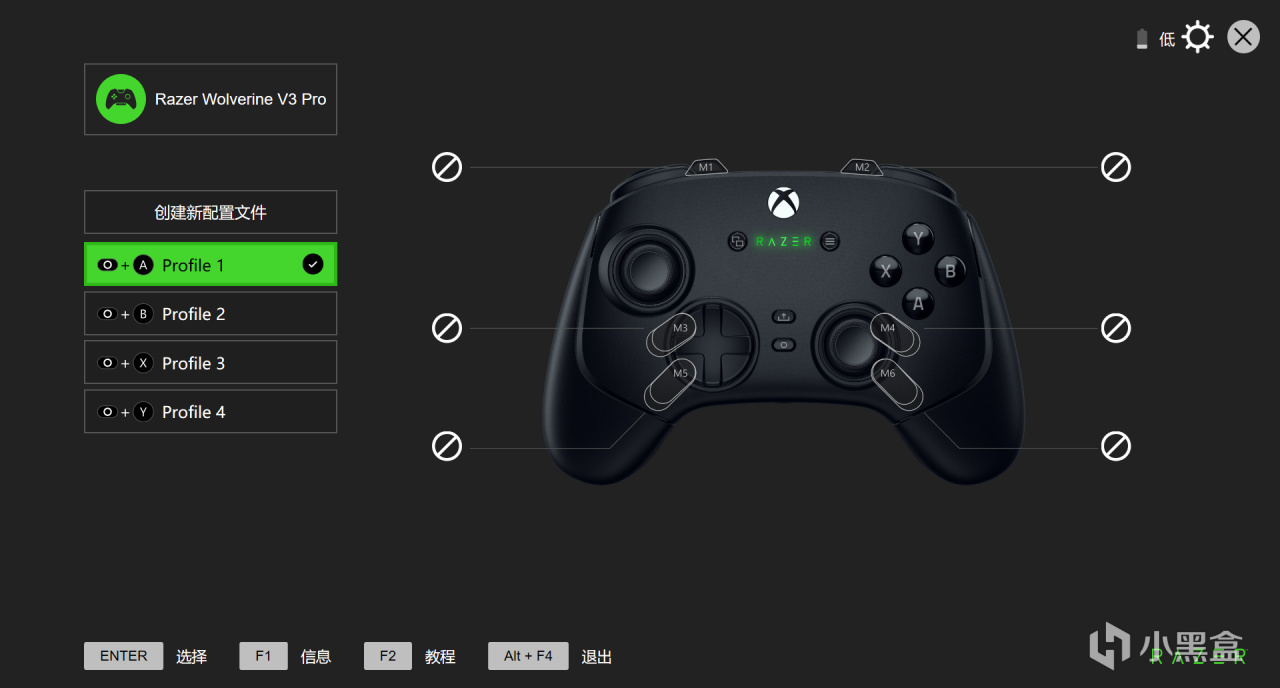Click the ENTER 选择 key hint

click(x=124, y=656)
